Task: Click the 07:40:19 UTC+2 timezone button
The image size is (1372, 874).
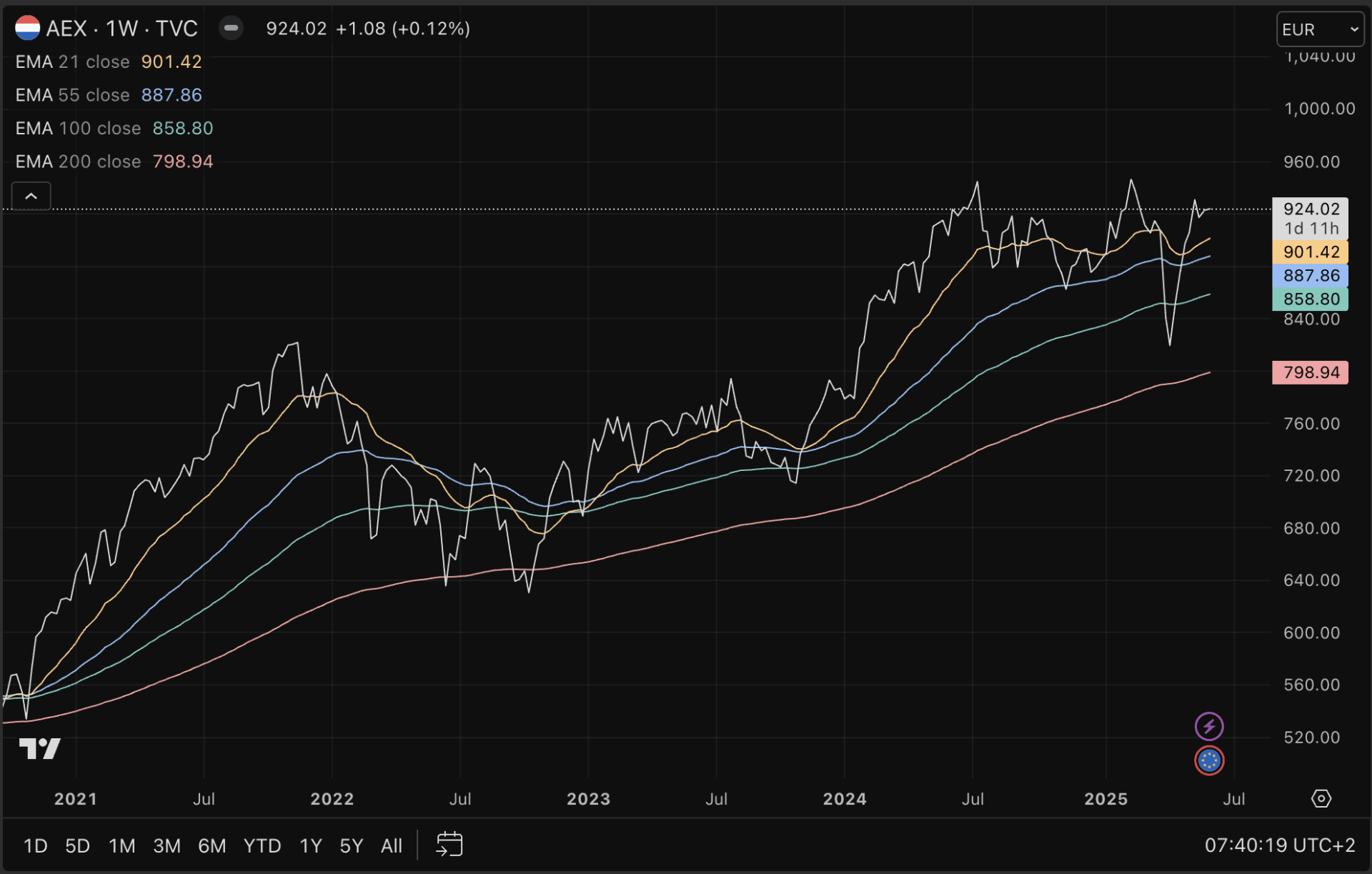Action: coord(1279,845)
